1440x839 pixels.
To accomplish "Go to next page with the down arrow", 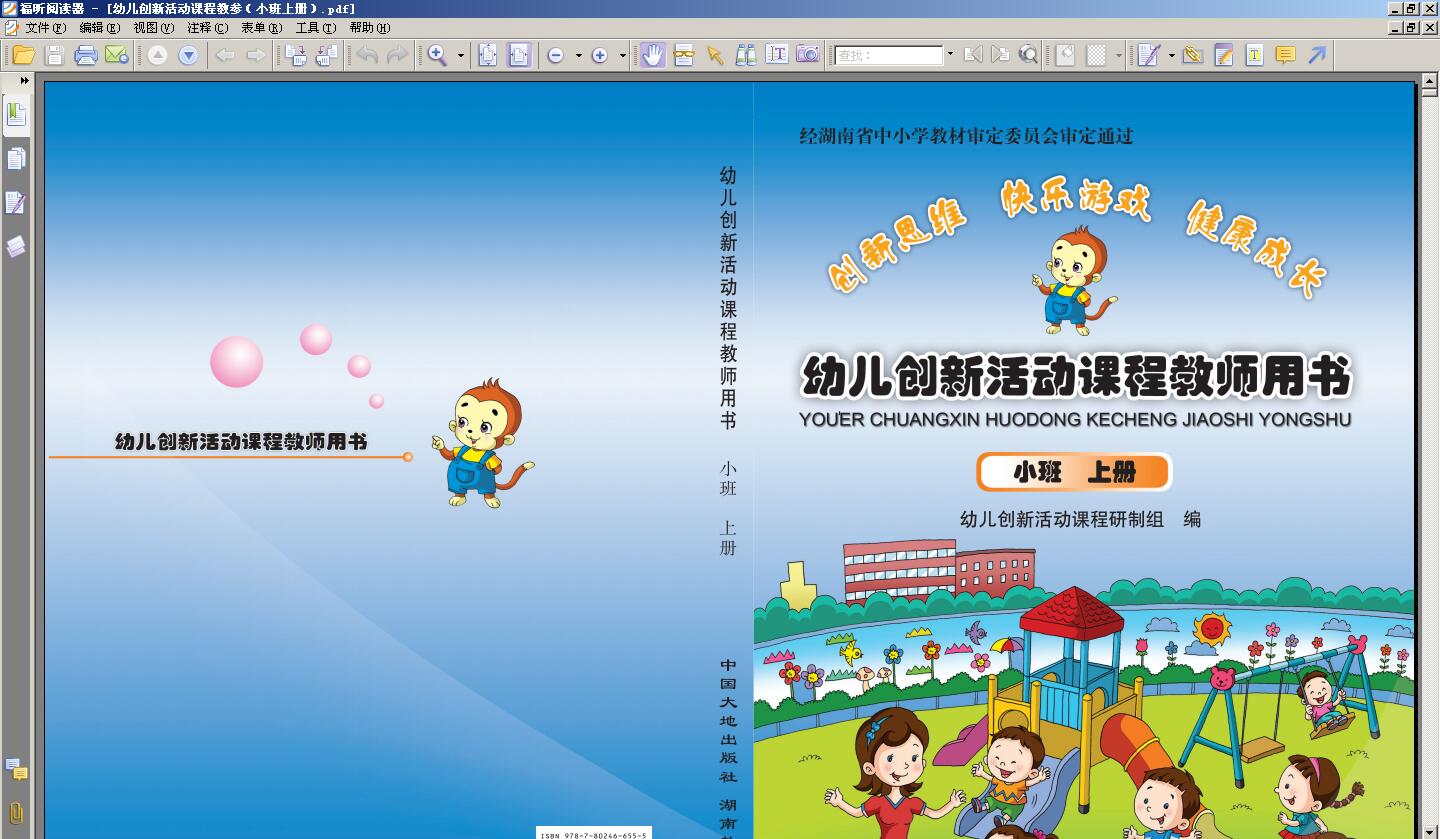I will tap(188, 56).
